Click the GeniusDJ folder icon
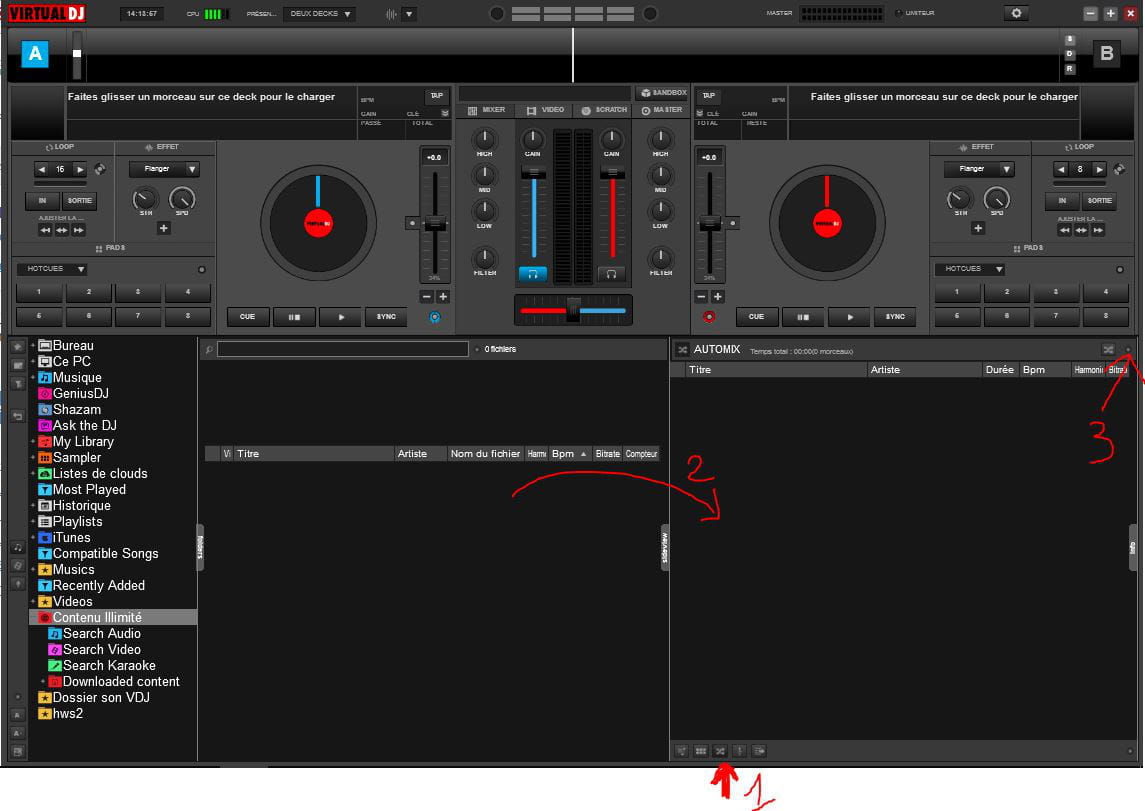 45,393
